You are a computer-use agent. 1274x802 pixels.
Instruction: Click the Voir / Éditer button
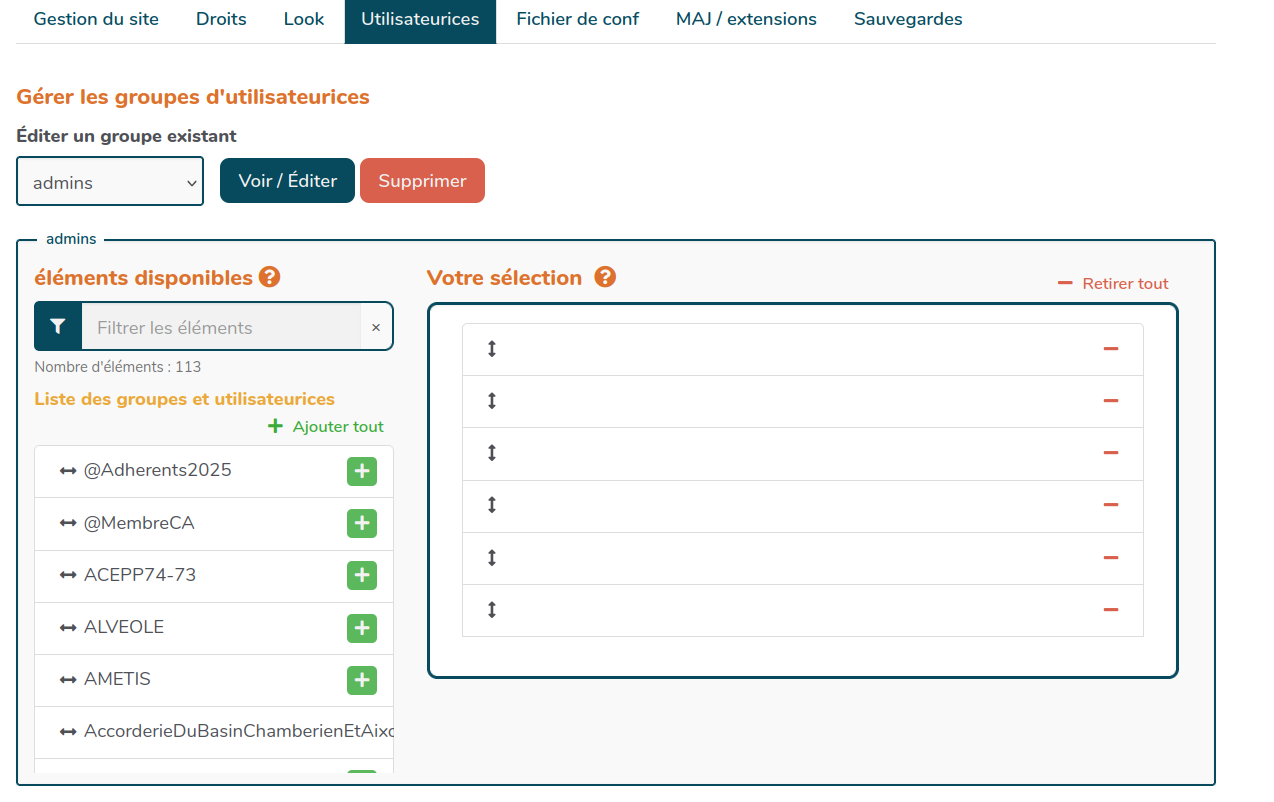(x=288, y=181)
